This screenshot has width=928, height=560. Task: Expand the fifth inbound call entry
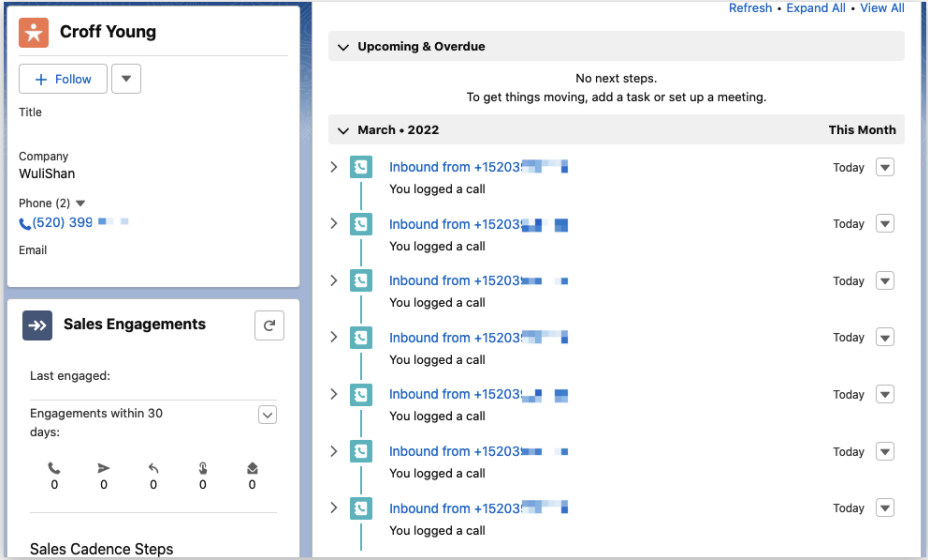pyautogui.click(x=334, y=394)
